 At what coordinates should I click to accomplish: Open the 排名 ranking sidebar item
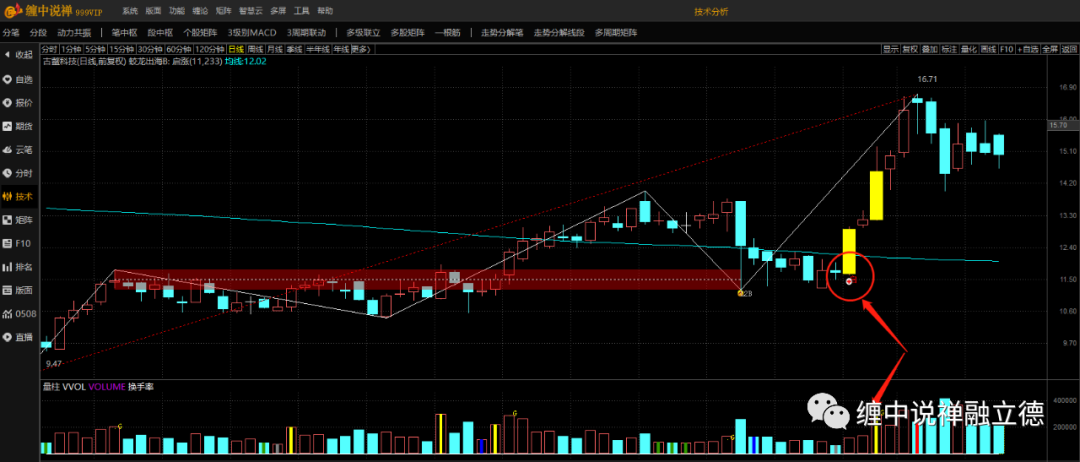(19, 266)
